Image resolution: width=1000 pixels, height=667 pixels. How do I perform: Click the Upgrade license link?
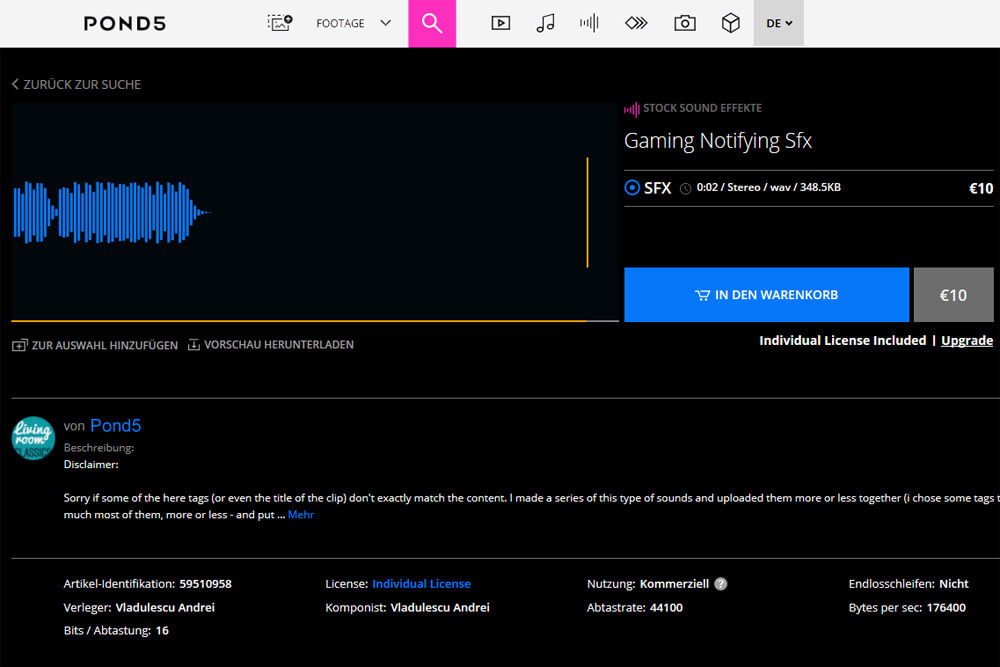coord(966,341)
